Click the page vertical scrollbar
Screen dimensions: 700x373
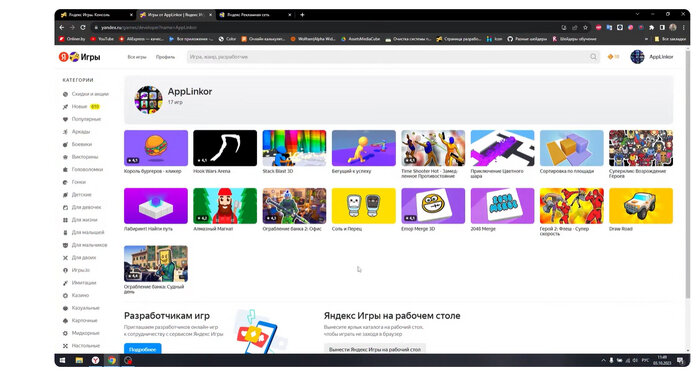click(687, 174)
